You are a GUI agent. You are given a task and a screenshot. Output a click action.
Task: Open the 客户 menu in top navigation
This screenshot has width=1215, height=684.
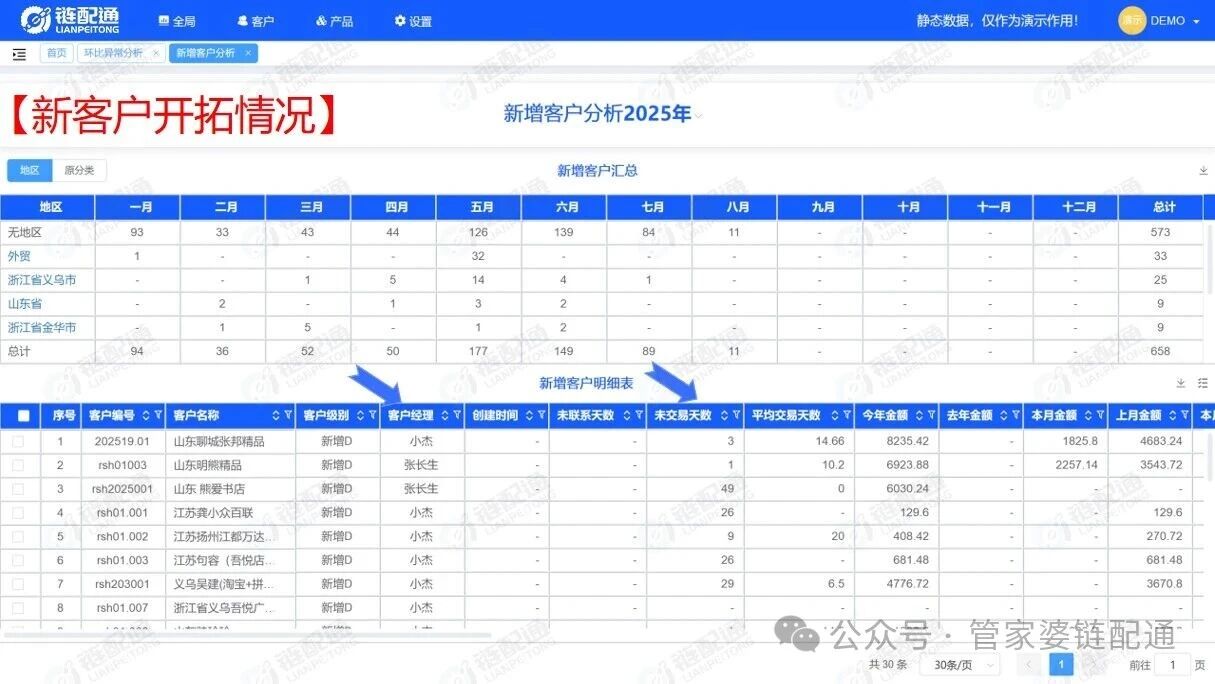[x=255, y=21]
